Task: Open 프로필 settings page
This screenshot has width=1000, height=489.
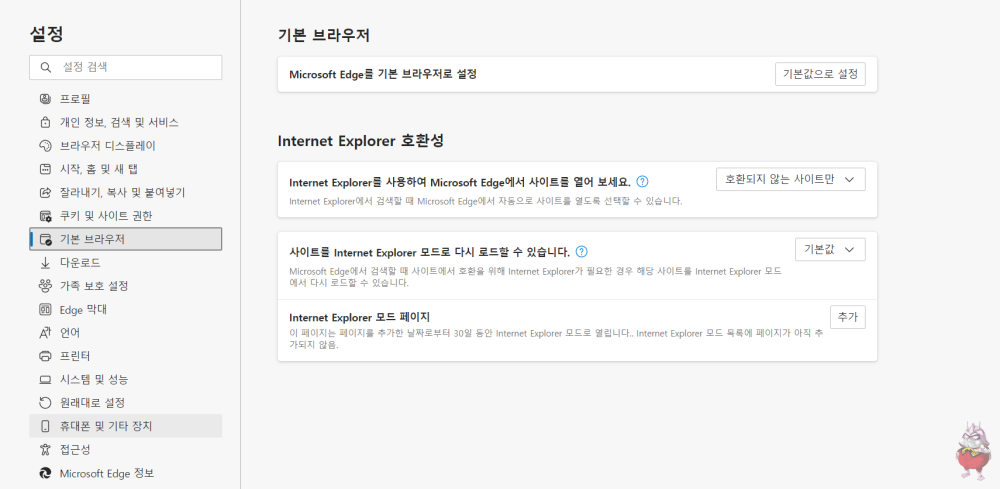Action: click(x=126, y=99)
